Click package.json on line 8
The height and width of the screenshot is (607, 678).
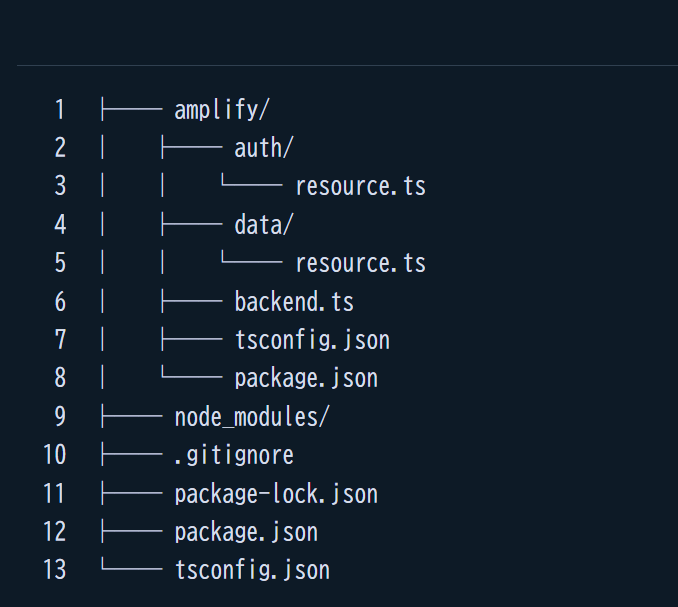pos(306,378)
